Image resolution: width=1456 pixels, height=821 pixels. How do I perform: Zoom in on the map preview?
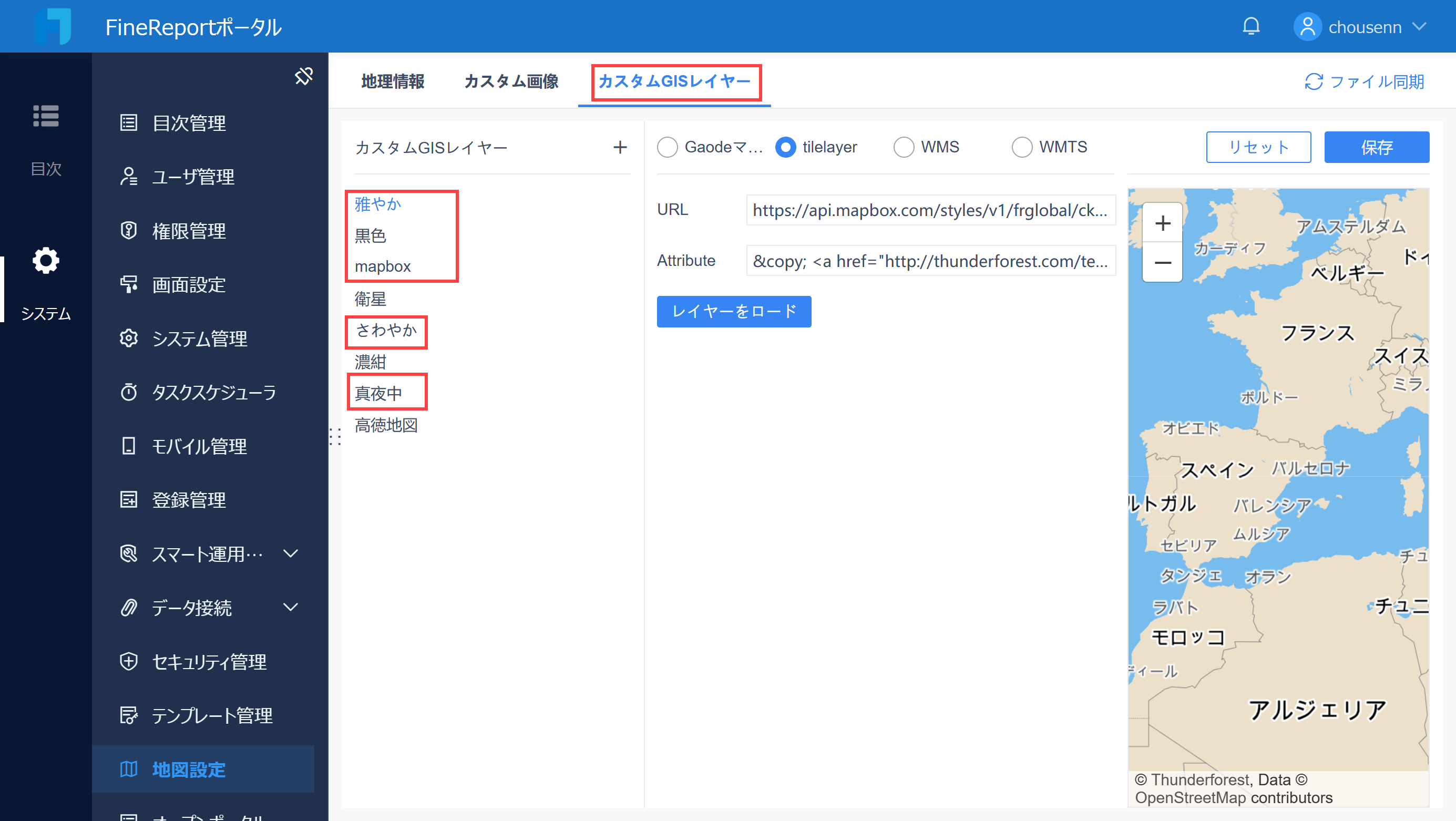pyautogui.click(x=1162, y=223)
